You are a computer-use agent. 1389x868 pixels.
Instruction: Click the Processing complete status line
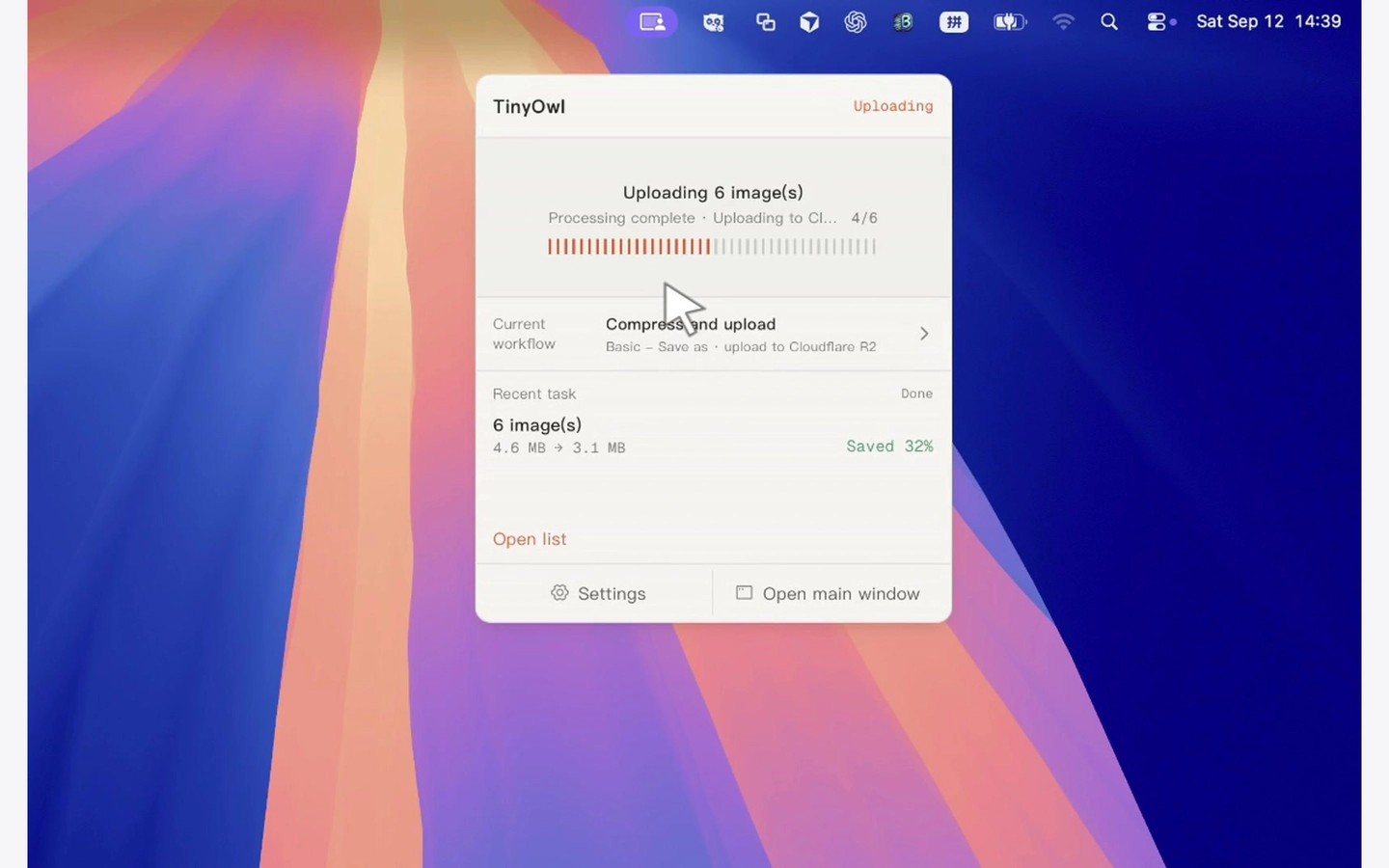coord(693,218)
